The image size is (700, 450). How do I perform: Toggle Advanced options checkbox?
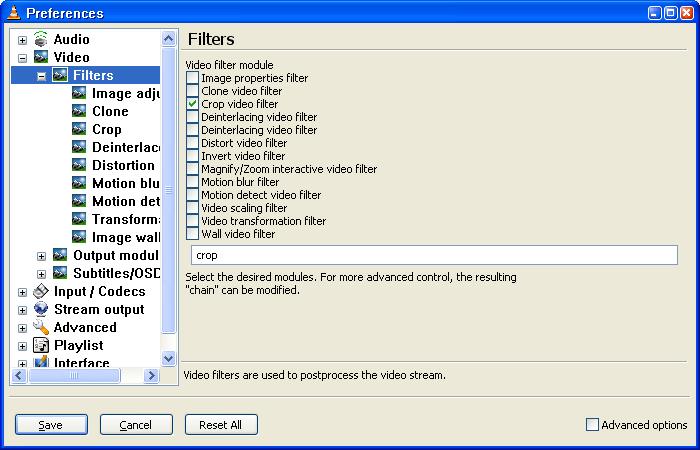tap(592, 425)
